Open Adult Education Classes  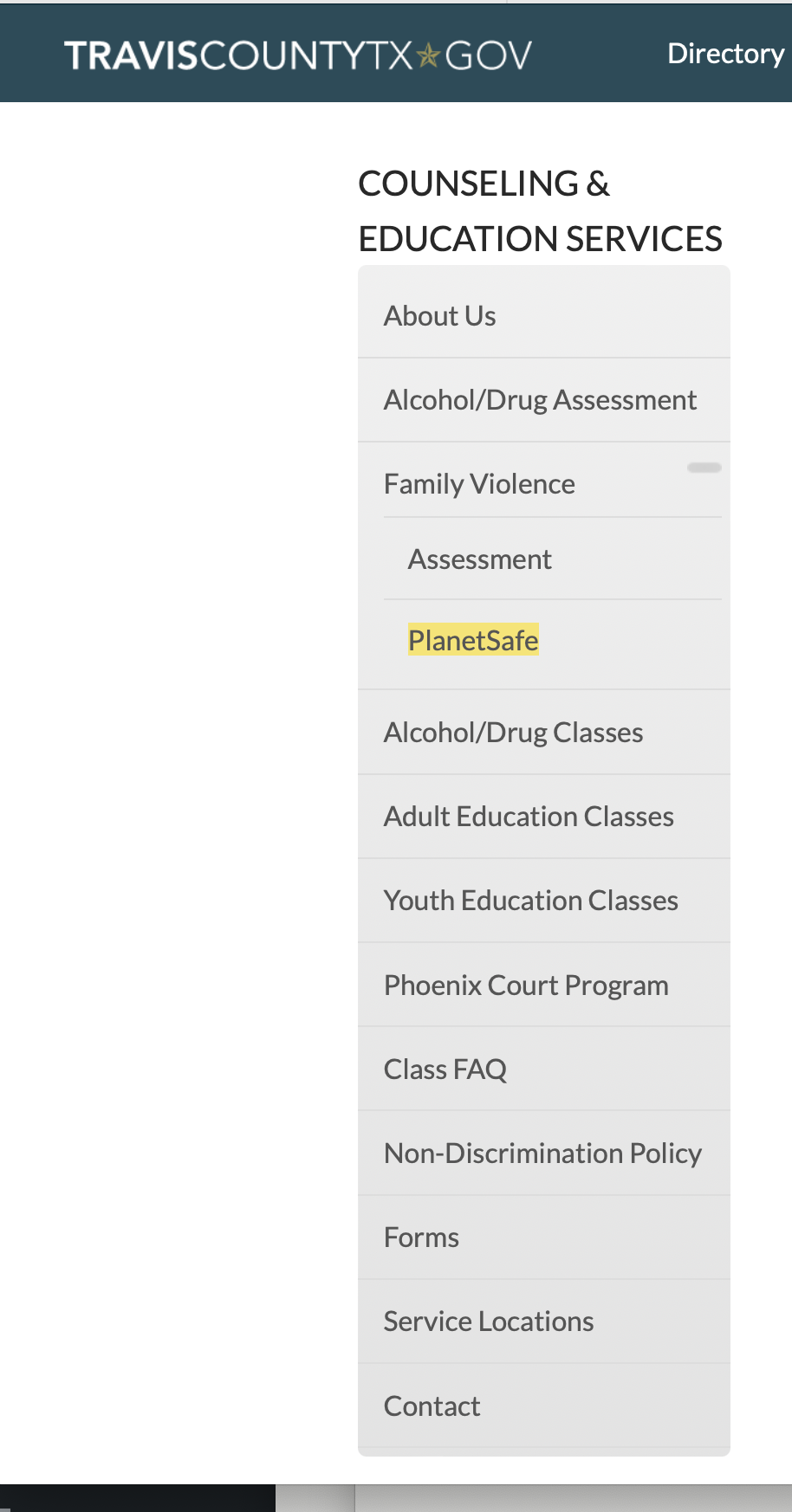pyautogui.click(x=529, y=817)
